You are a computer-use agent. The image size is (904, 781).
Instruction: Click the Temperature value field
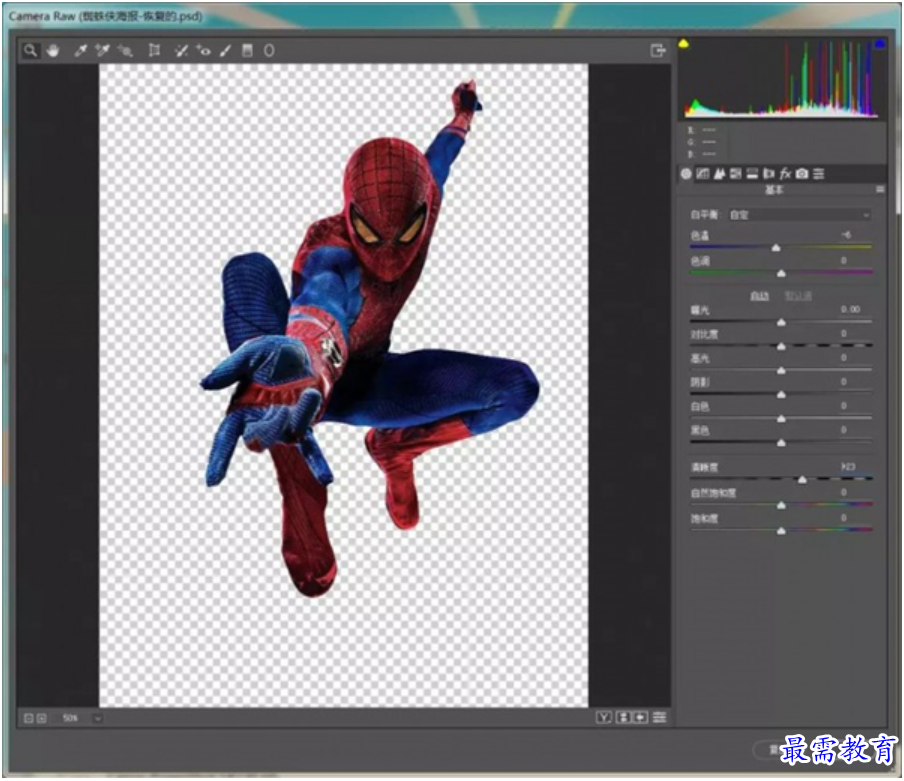(x=846, y=235)
